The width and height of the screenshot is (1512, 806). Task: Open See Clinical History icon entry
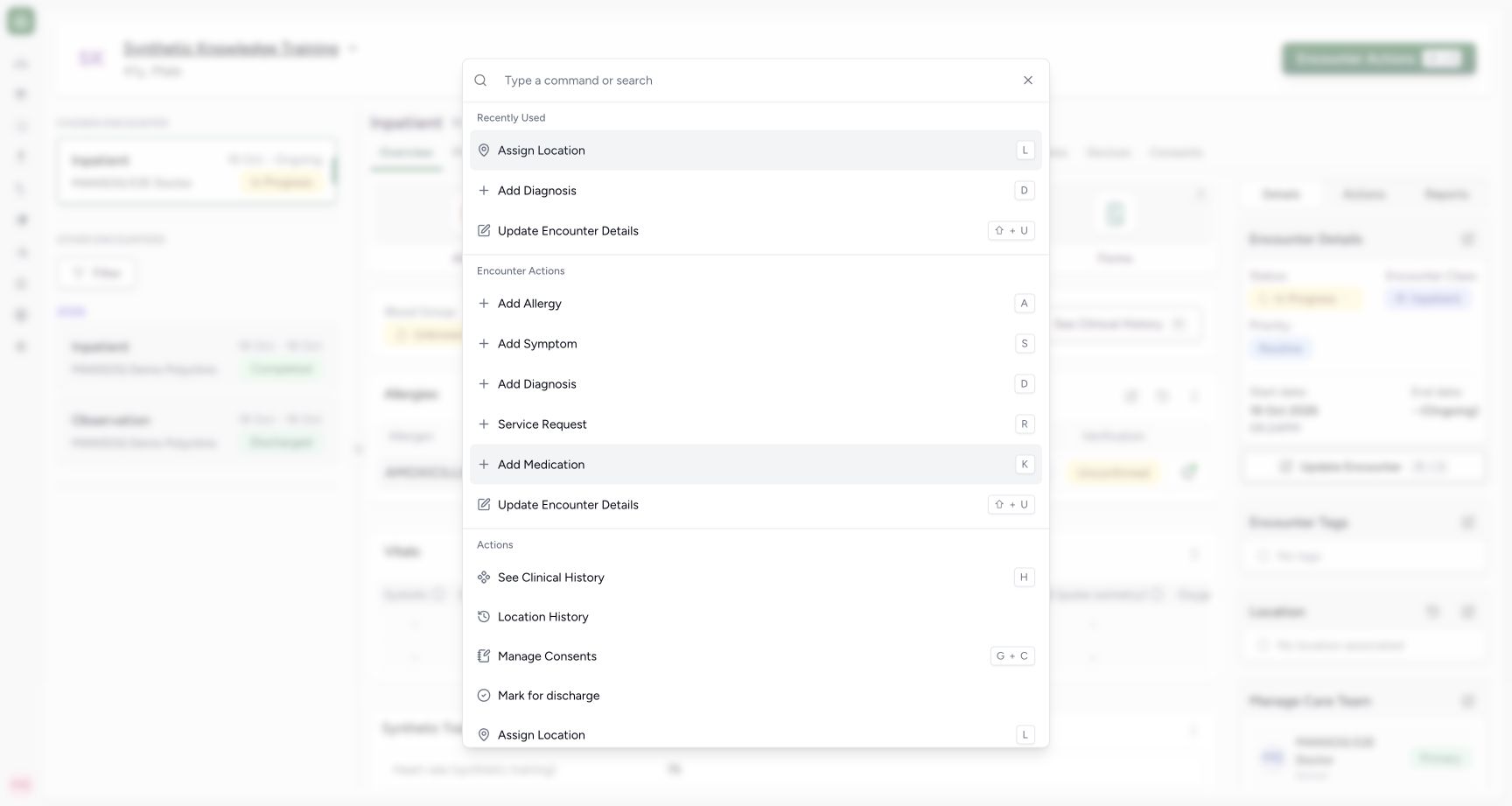[484, 578]
